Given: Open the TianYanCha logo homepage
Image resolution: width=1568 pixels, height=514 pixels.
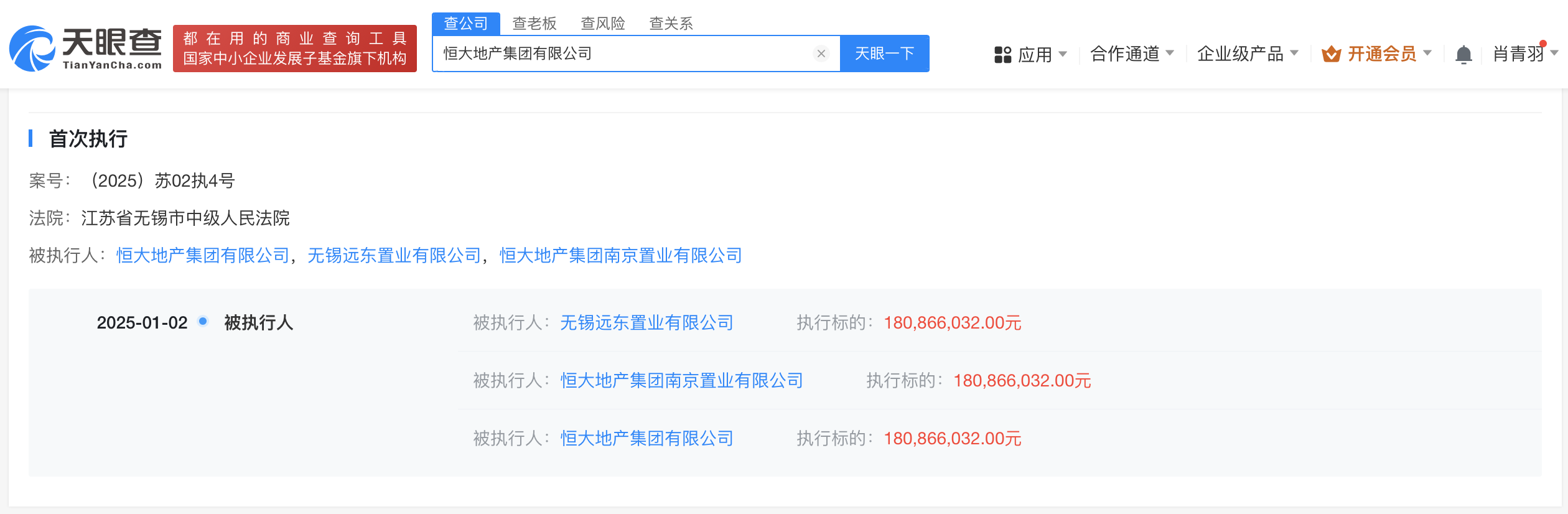Looking at the screenshot, I should click(85, 49).
